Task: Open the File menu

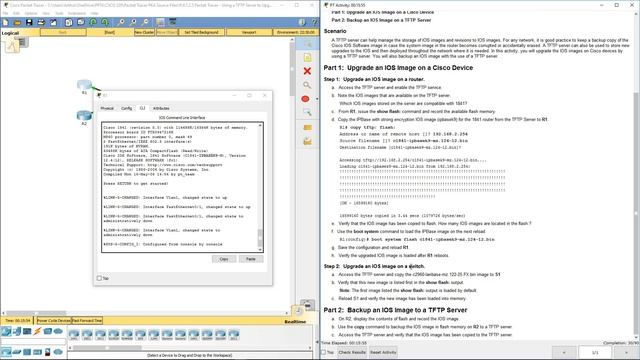Action: coord(5,13)
